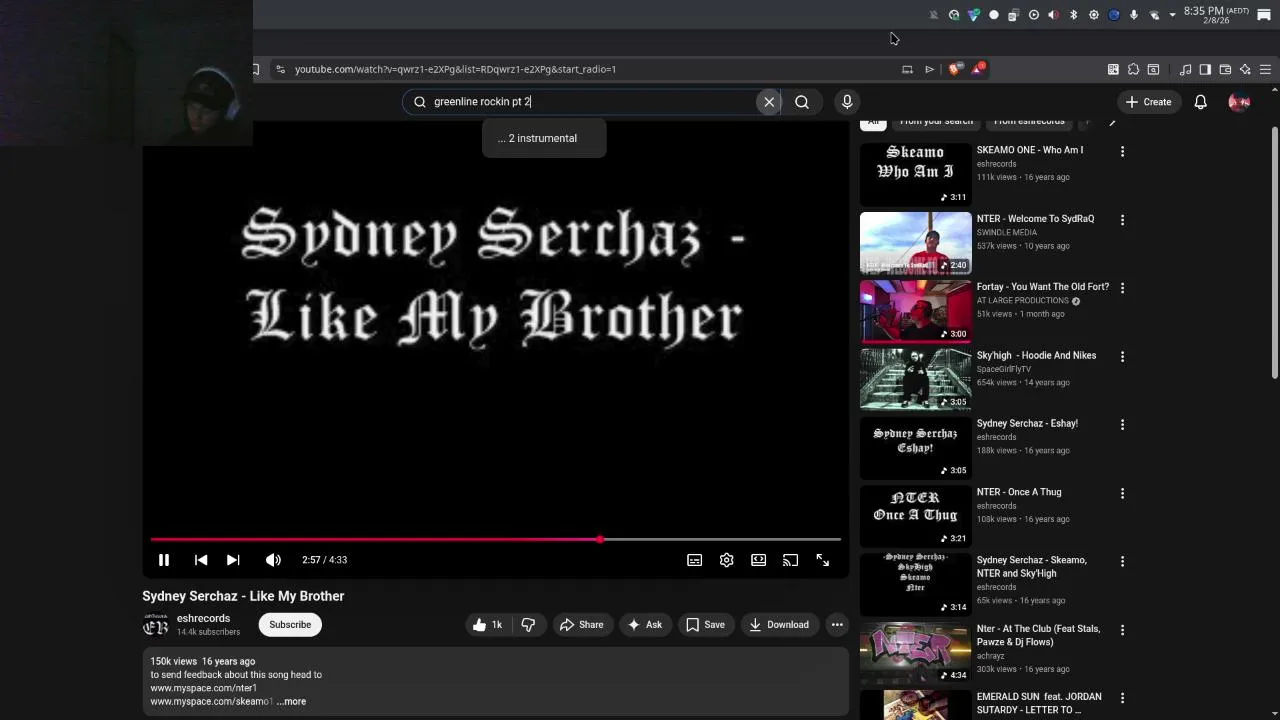
Task: Show more filter chips with the arrow
Action: pyautogui.click(x=1112, y=122)
